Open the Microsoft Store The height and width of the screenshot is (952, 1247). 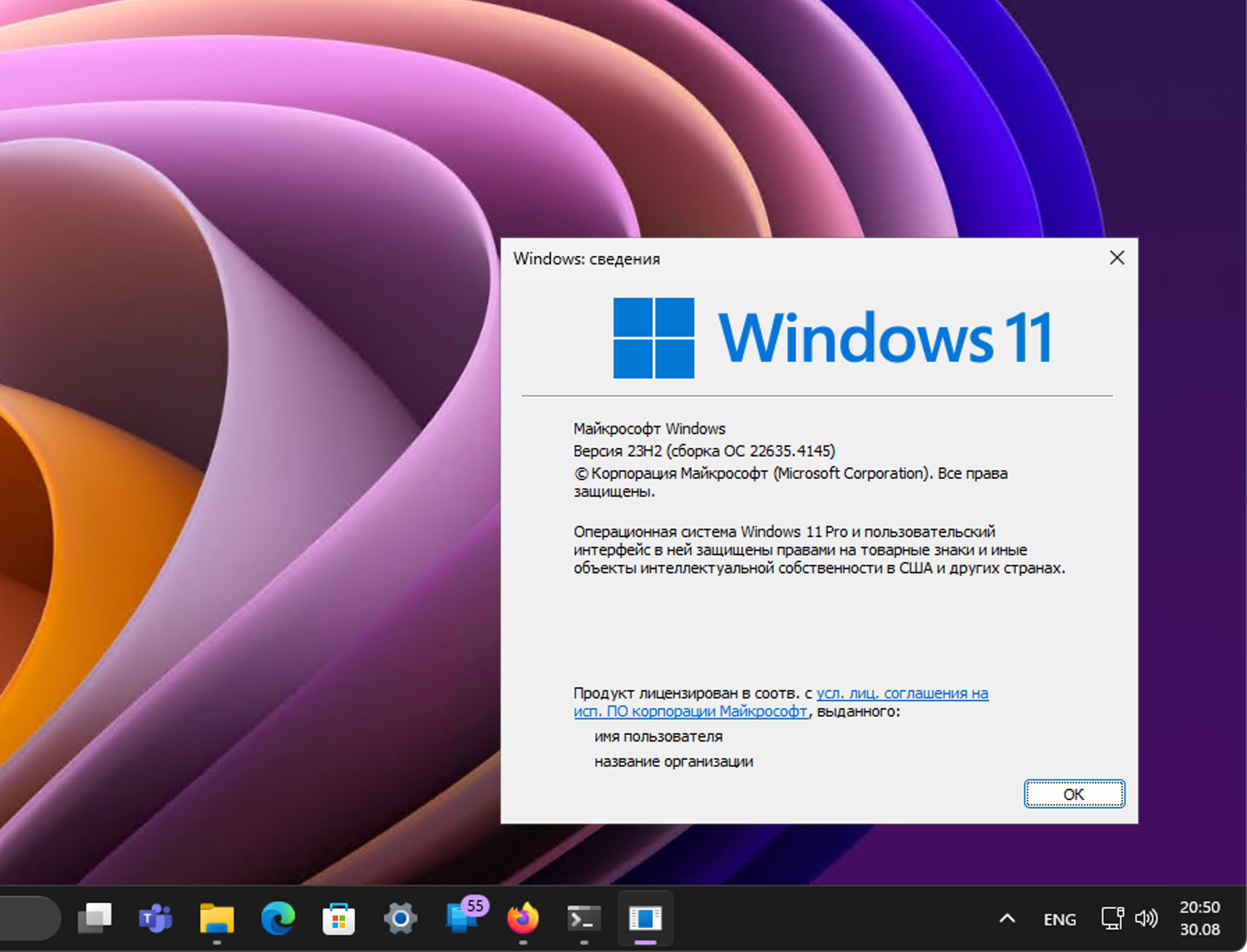(338, 919)
